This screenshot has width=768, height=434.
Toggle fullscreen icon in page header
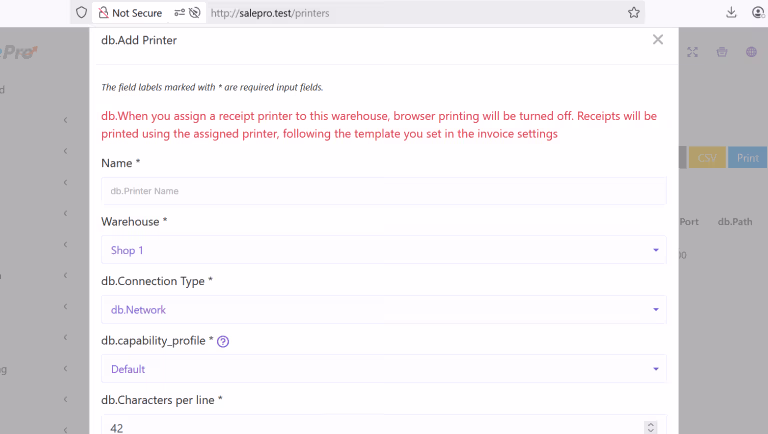(692, 52)
